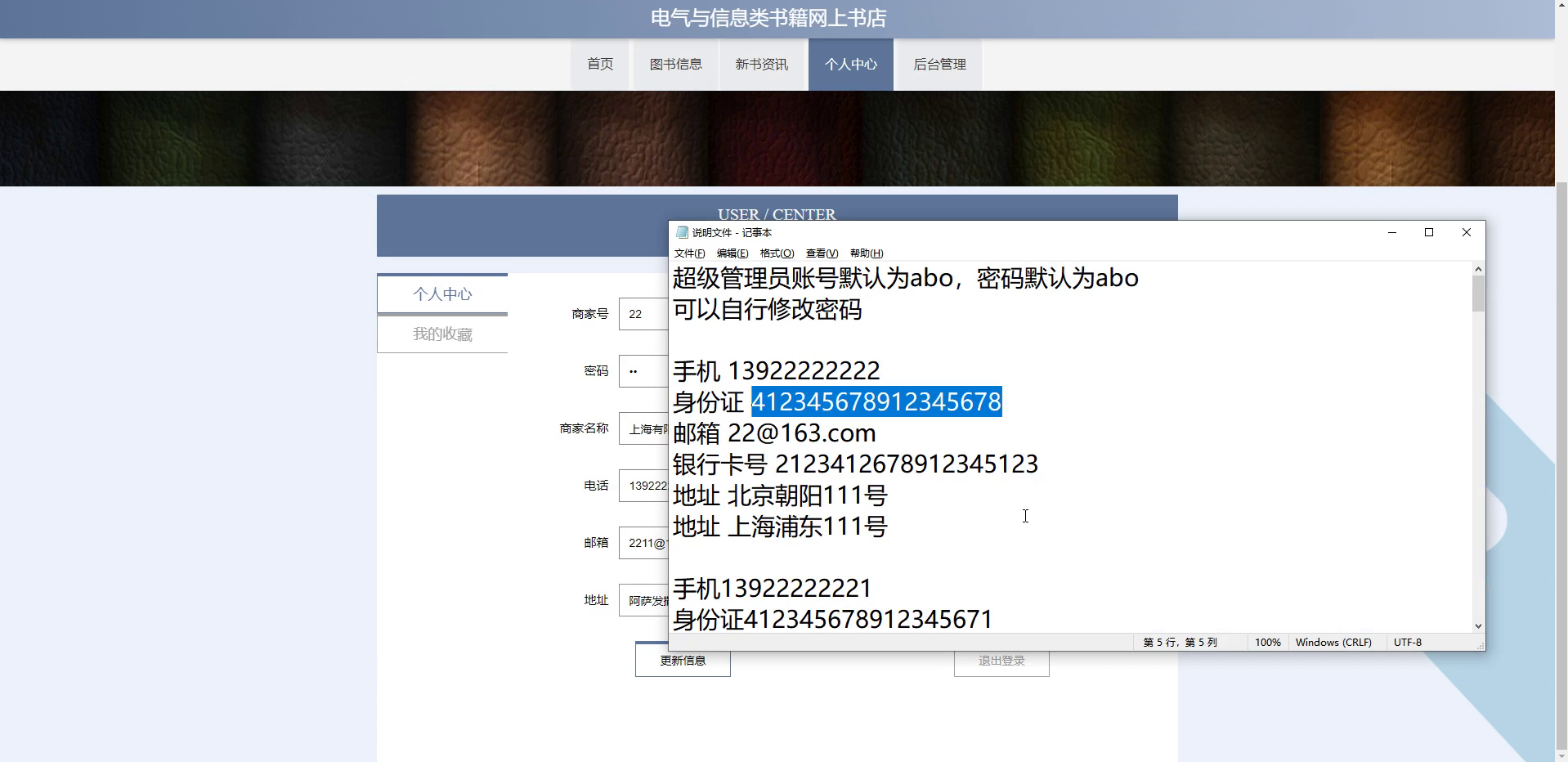The height and width of the screenshot is (762, 1568).
Task: Click the 银行卡号 2123412678912345123 line
Action: click(x=855, y=464)
